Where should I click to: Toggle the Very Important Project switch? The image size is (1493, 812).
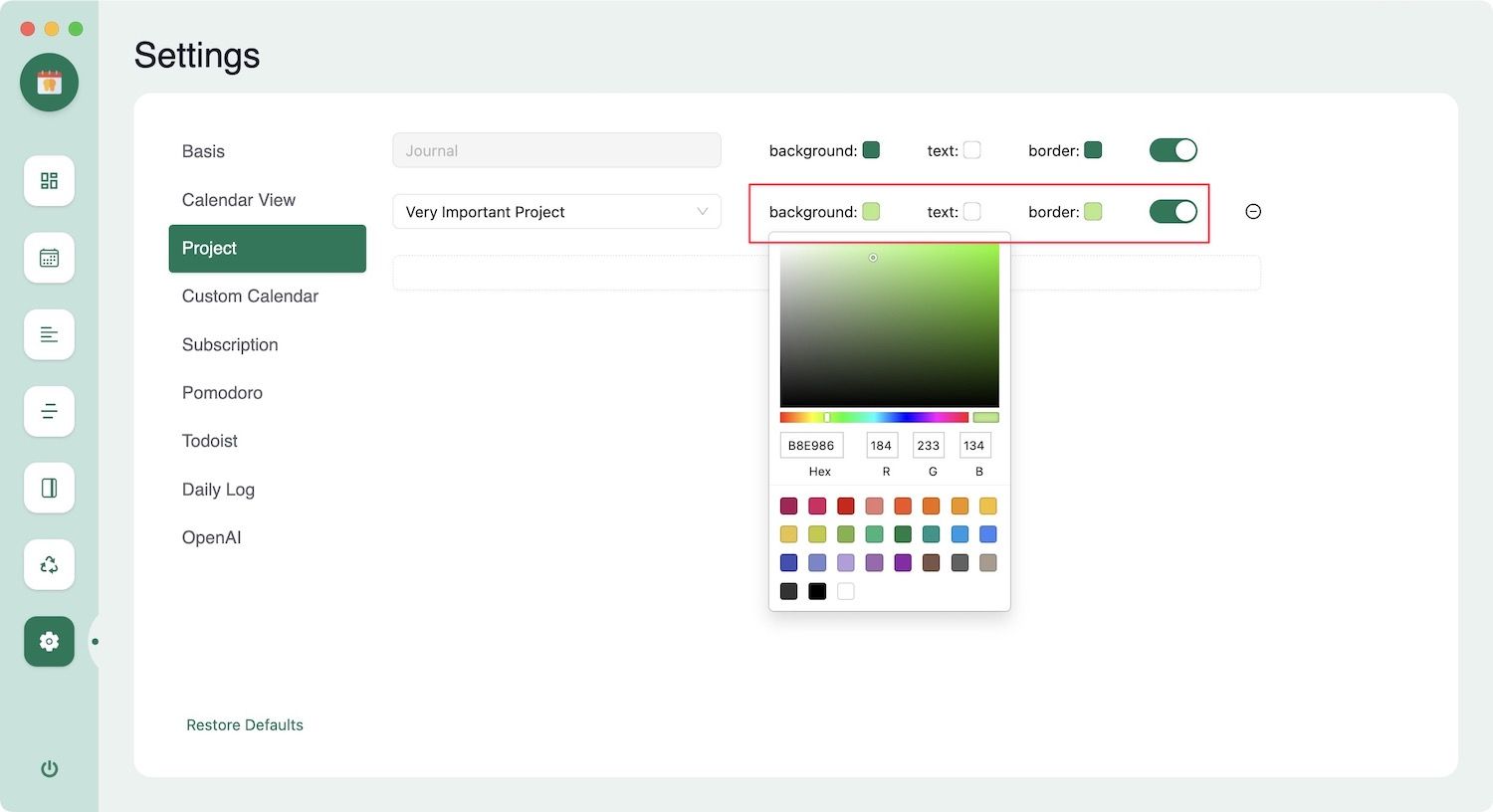point(1173,211)
